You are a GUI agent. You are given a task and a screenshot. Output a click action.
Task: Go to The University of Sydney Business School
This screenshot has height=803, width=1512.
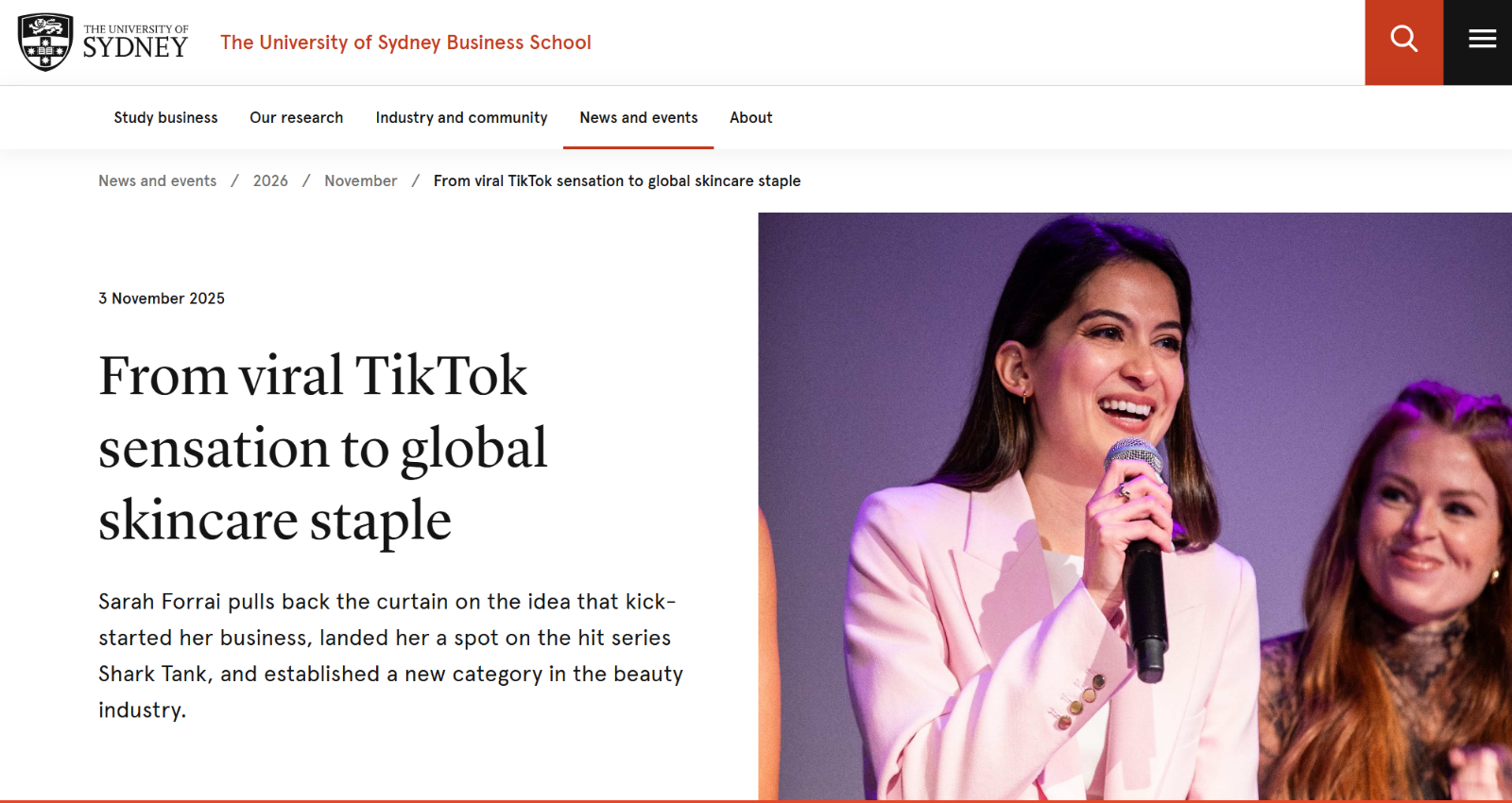405,43
